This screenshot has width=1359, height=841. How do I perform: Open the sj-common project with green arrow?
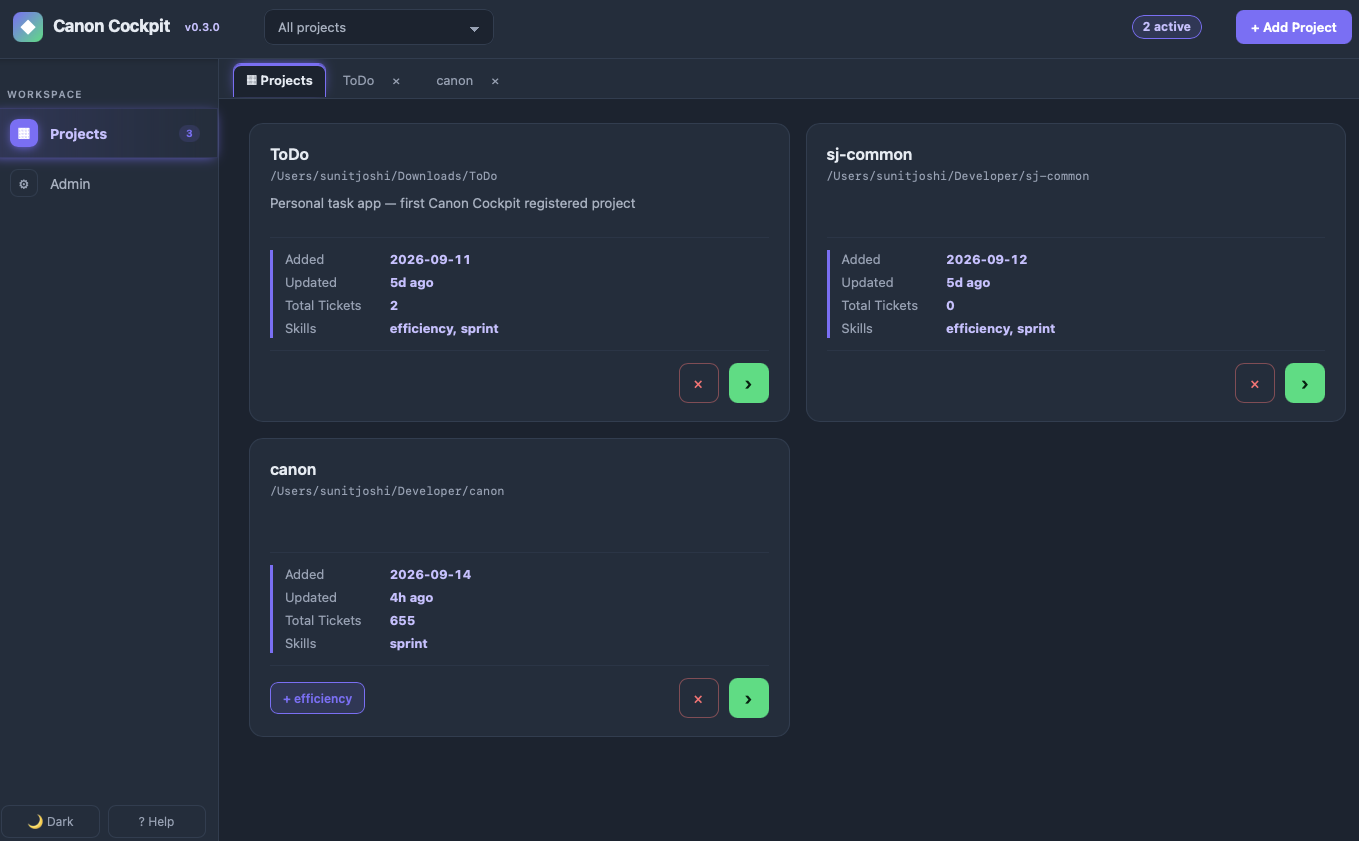tap(1304, 383)
